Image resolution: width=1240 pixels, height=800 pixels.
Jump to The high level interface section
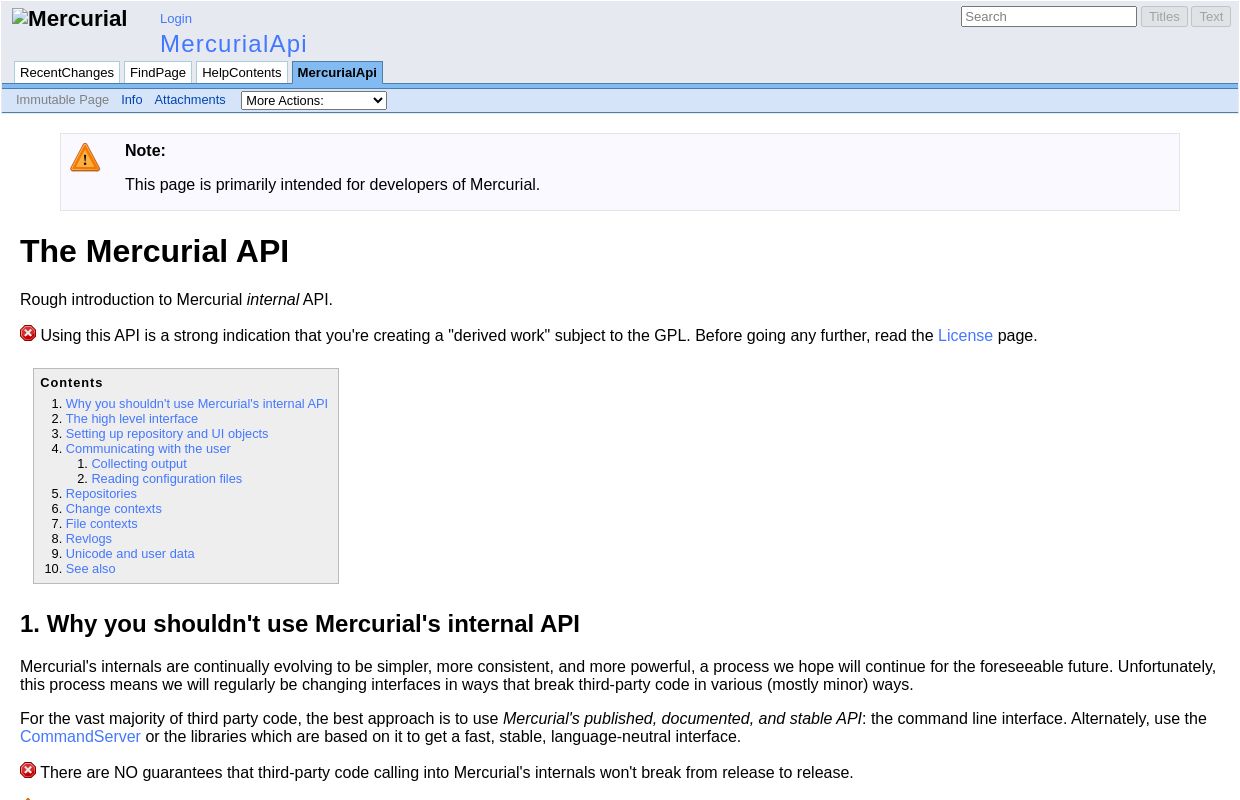click(132, 419)
